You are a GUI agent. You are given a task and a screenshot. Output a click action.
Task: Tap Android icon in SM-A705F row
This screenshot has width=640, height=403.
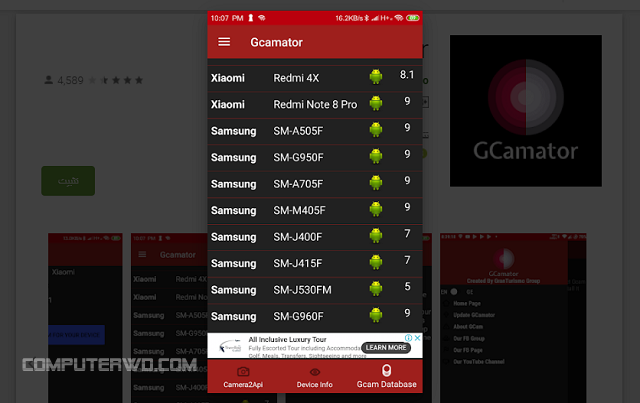tap(376, 183)
